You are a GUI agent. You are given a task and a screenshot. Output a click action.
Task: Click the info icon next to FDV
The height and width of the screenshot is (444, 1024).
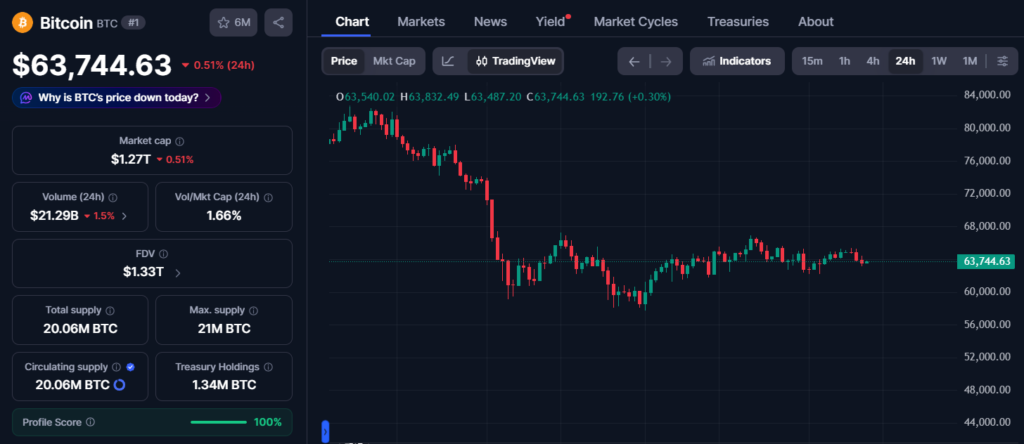pos(163,254)
